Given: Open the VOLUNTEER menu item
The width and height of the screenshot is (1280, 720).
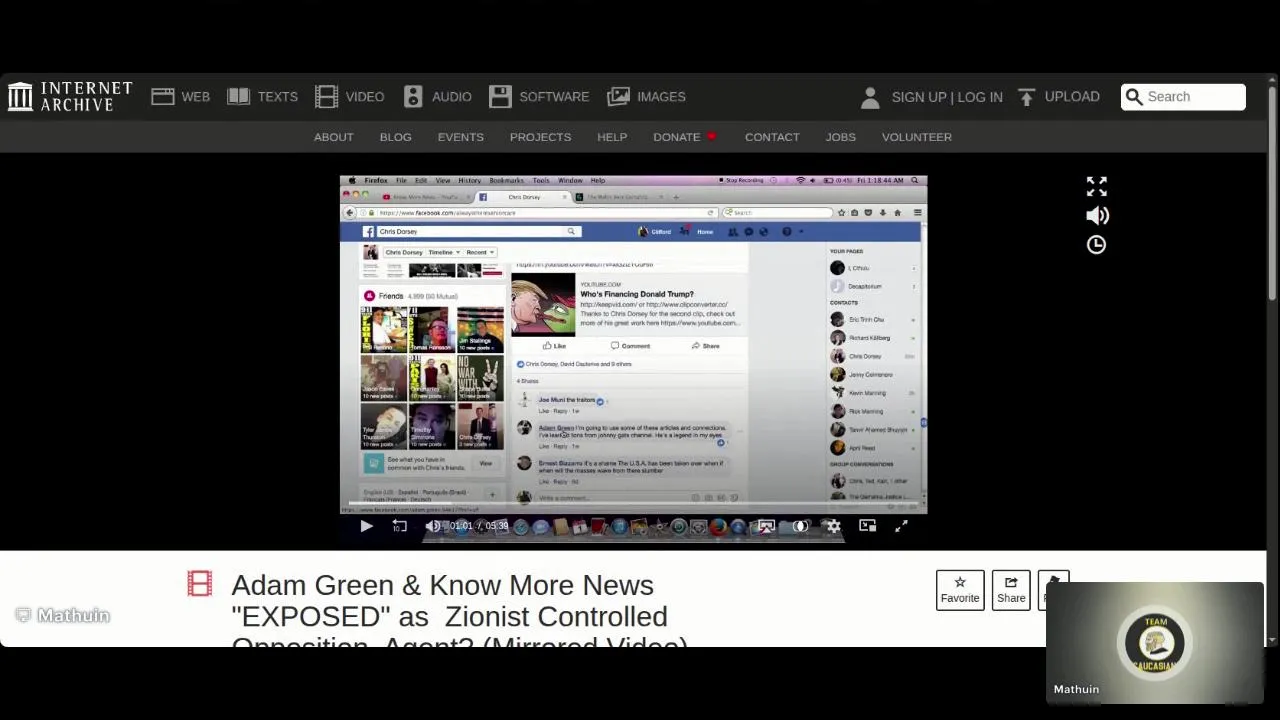Looking at the screenshot, I should pyautogui.click(x=917, y=137).
